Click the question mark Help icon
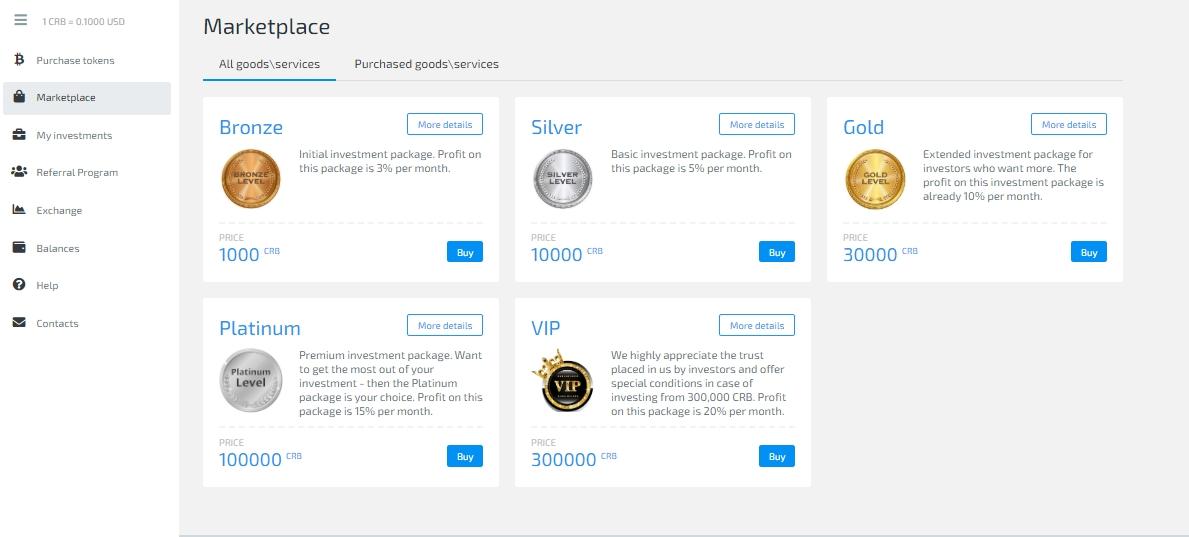The image size is (1189, 537). coord(20,285)
